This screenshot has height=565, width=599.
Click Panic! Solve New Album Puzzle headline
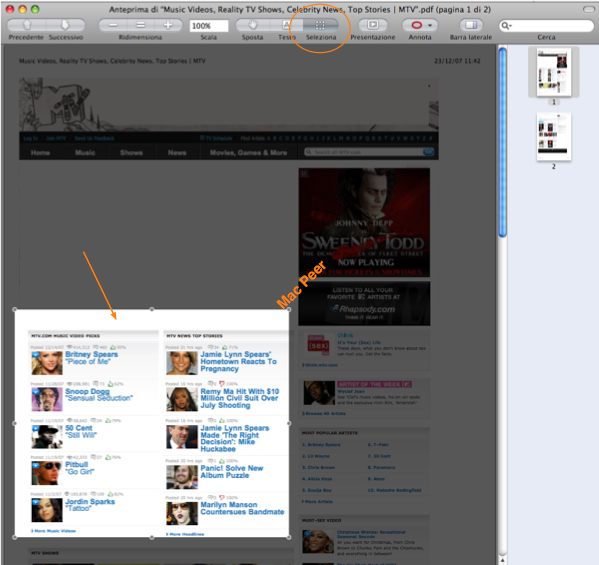pyautogui.click(x=232, y=472)
